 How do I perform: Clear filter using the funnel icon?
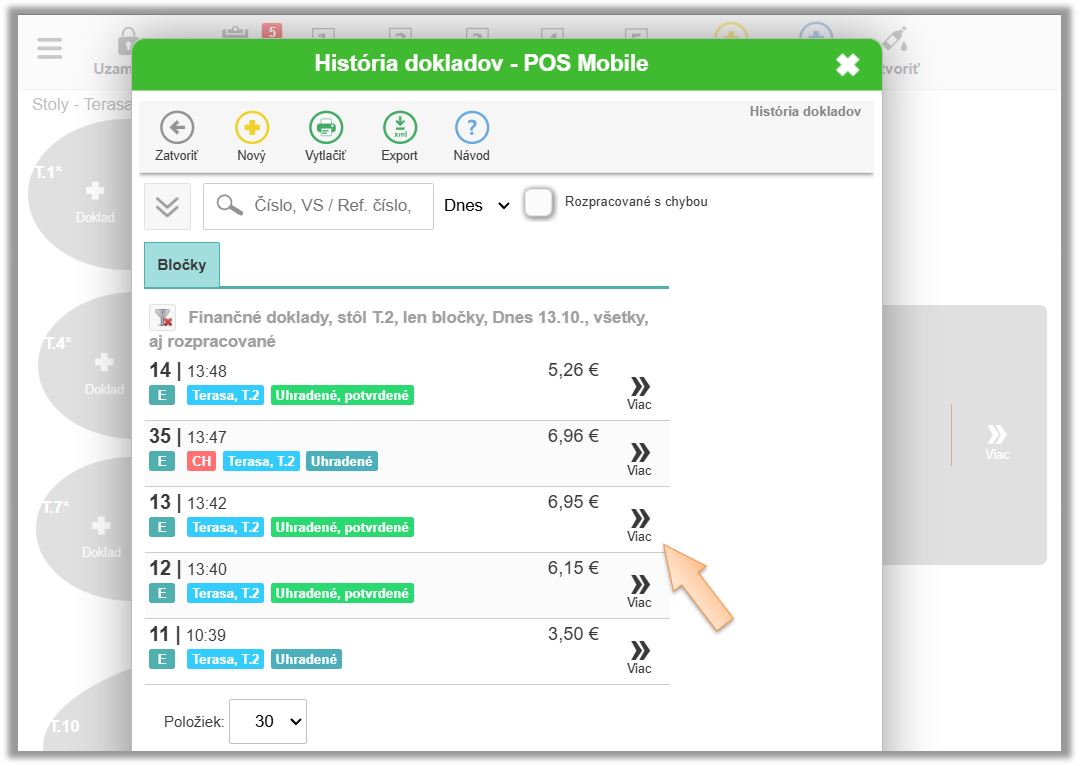coord(161,318)
